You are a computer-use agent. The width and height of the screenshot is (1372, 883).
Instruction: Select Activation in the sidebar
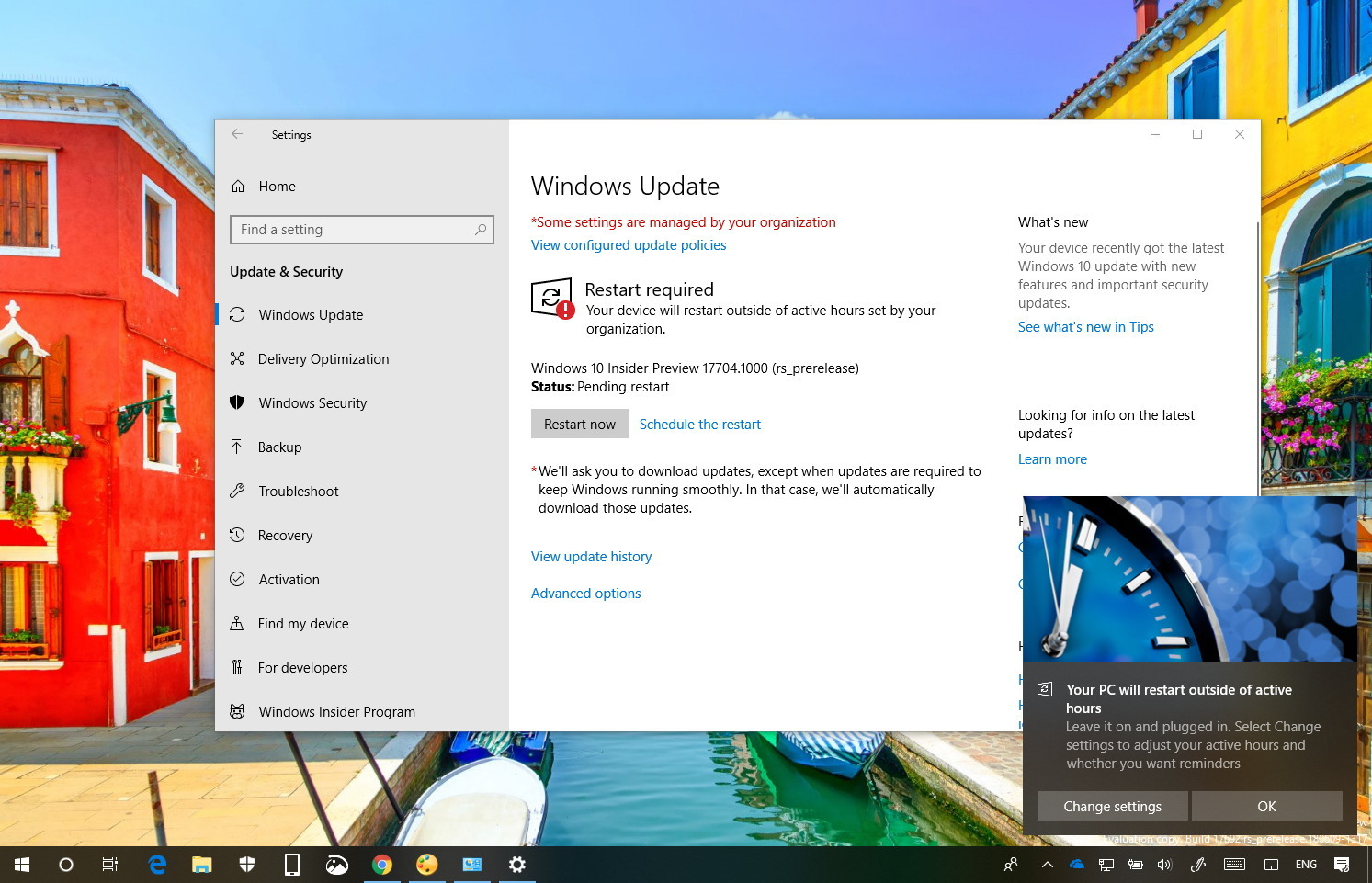(x=289, y=579)
